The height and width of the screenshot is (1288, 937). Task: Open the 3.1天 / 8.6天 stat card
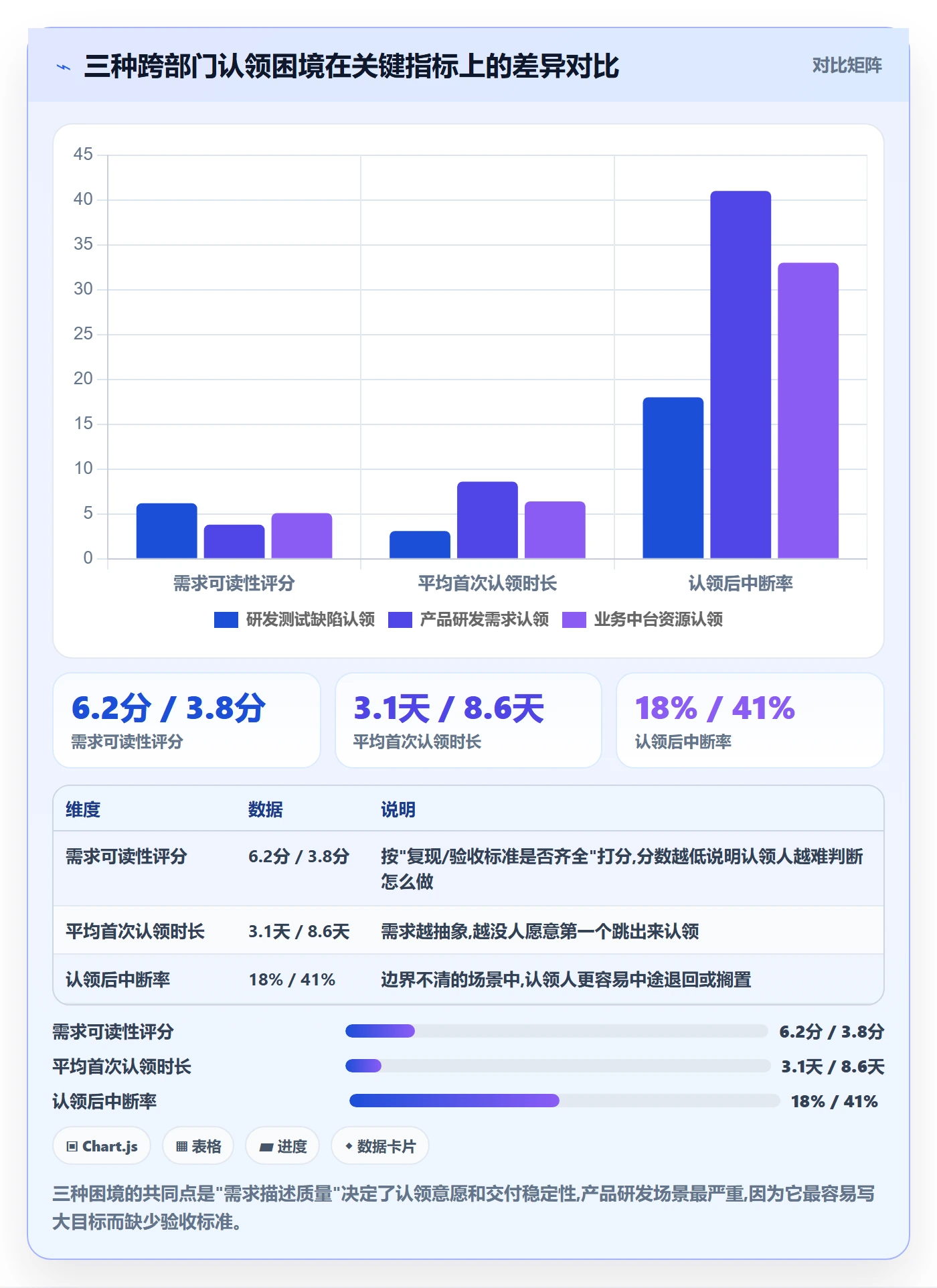(468, 720)
